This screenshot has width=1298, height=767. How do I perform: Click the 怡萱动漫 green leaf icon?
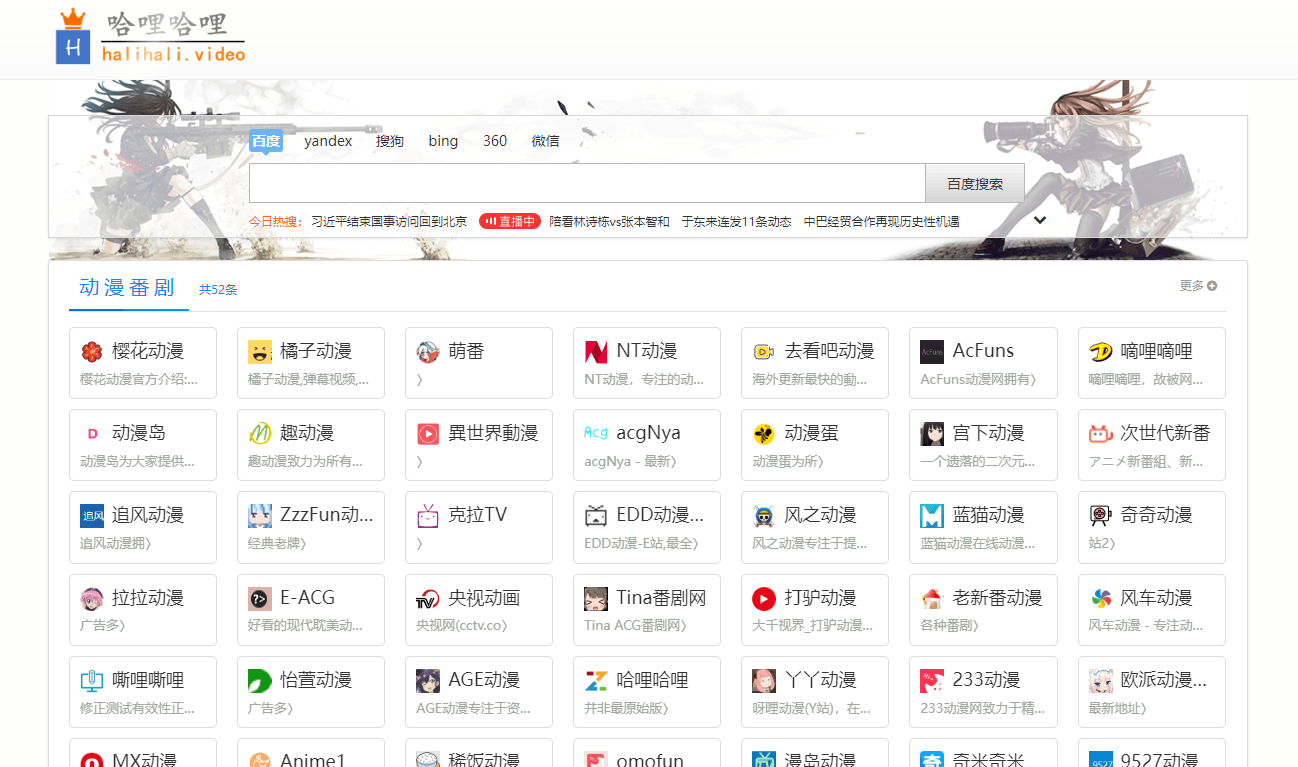click(260, 681)
